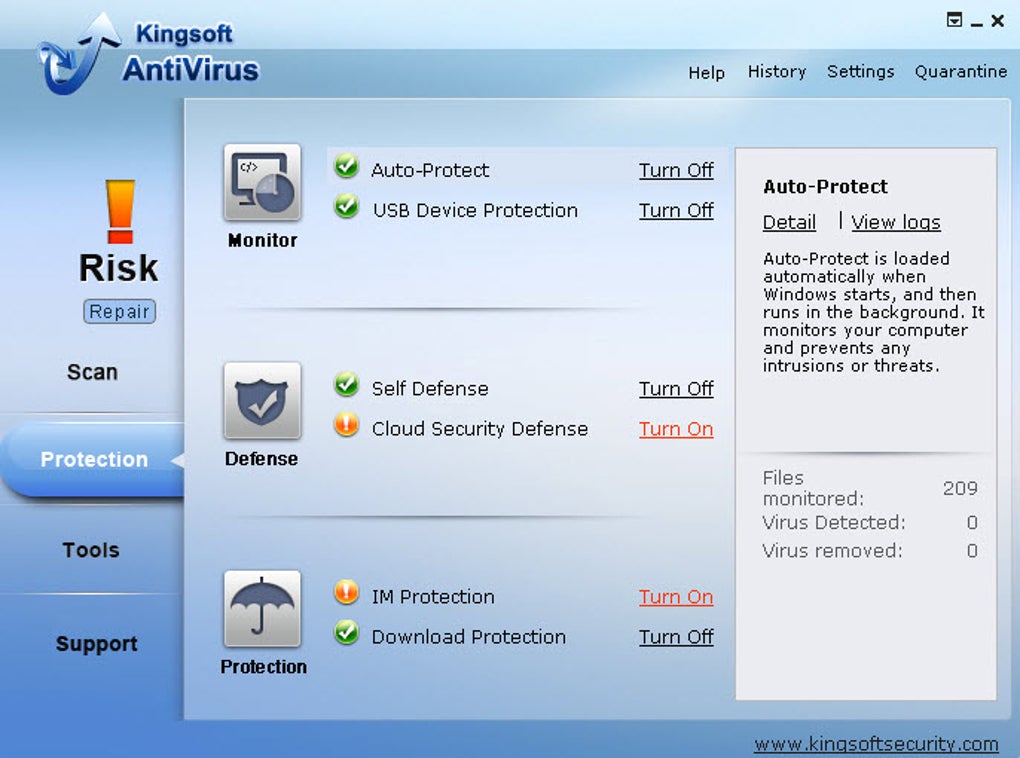Click orange warning icon beside Cloud Security Defense
1020x758 pixels.
click(347, 426)
